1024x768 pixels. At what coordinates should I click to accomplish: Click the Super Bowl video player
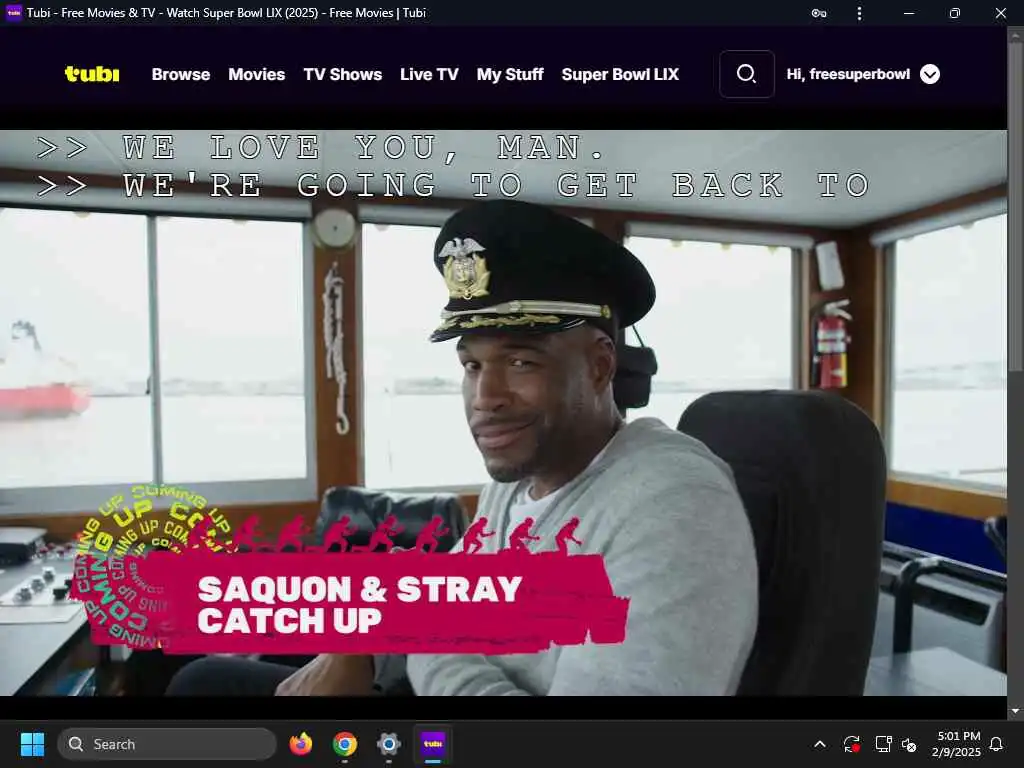(503, 413)
